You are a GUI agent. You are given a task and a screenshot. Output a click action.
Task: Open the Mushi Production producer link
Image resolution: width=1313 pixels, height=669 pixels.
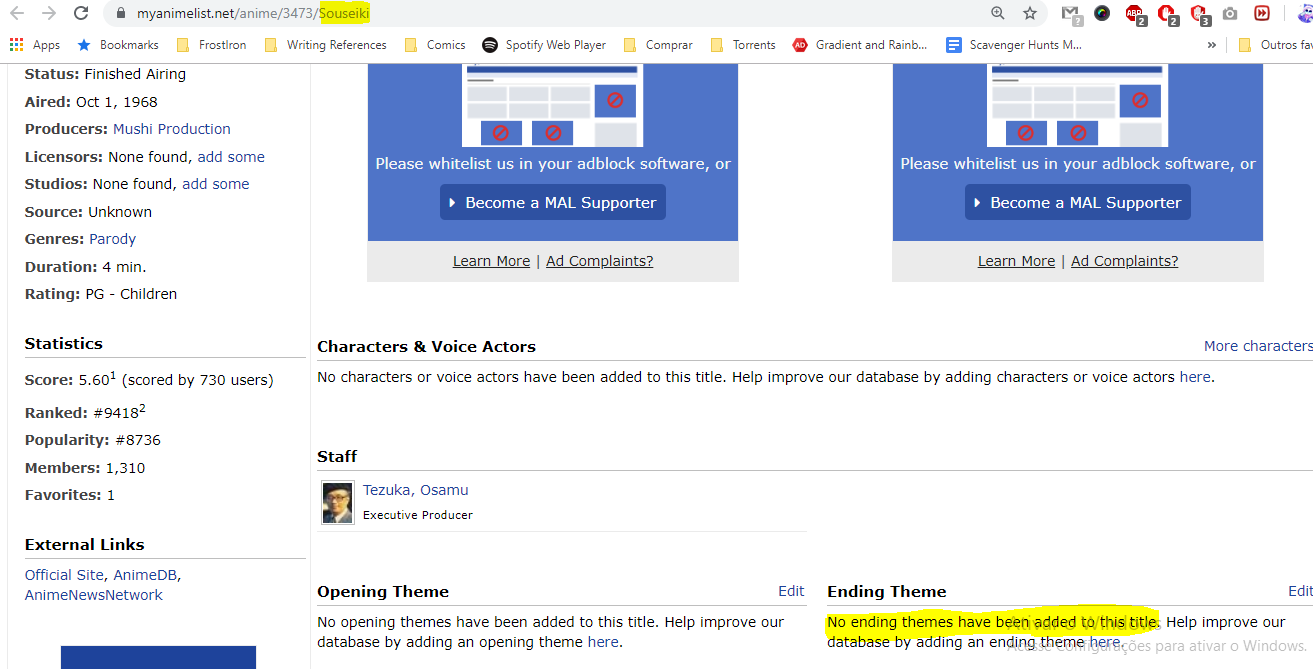[x=172, y=129]
